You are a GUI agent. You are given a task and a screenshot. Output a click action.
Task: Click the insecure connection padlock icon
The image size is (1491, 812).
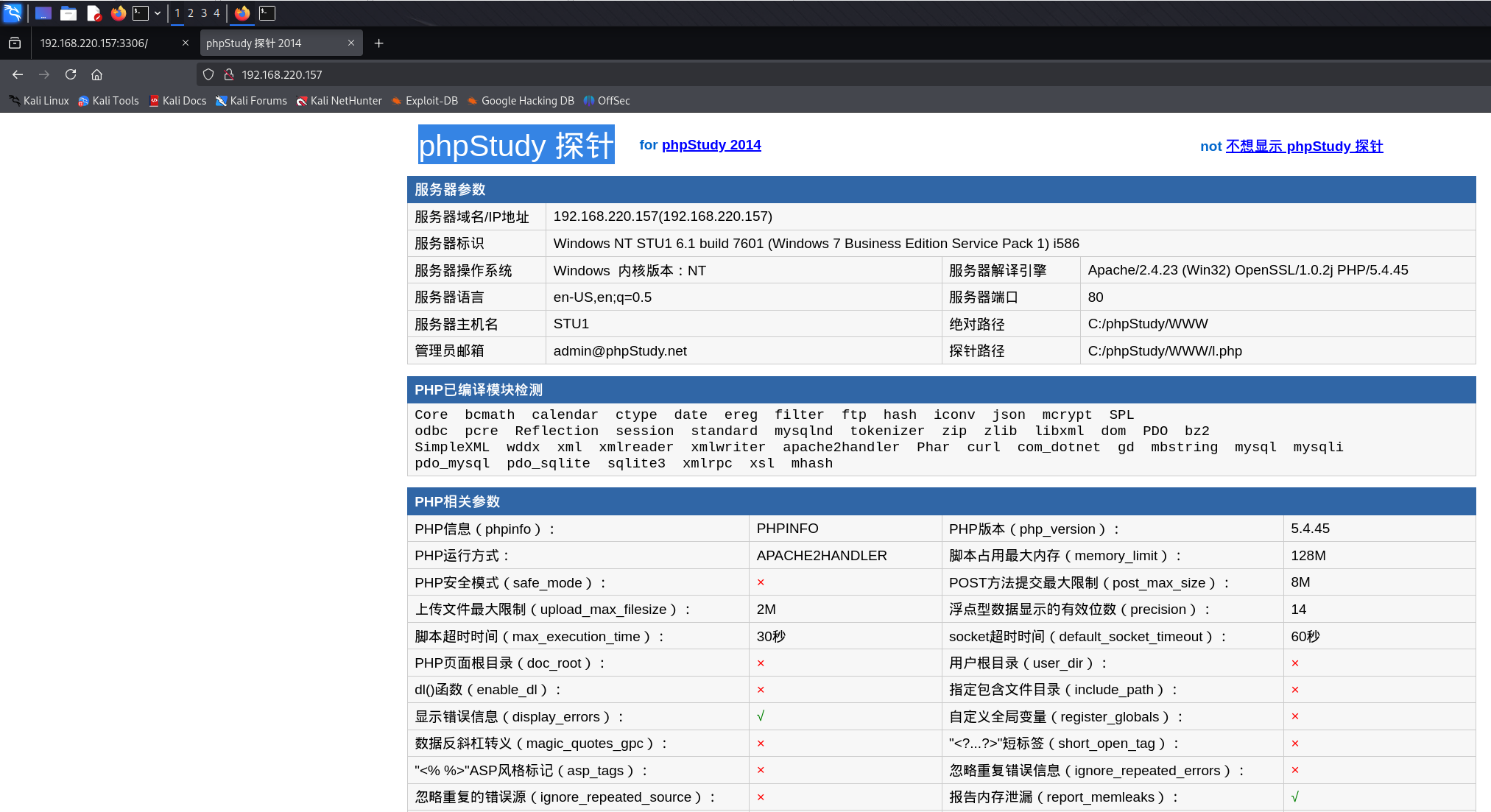[229, 74]
